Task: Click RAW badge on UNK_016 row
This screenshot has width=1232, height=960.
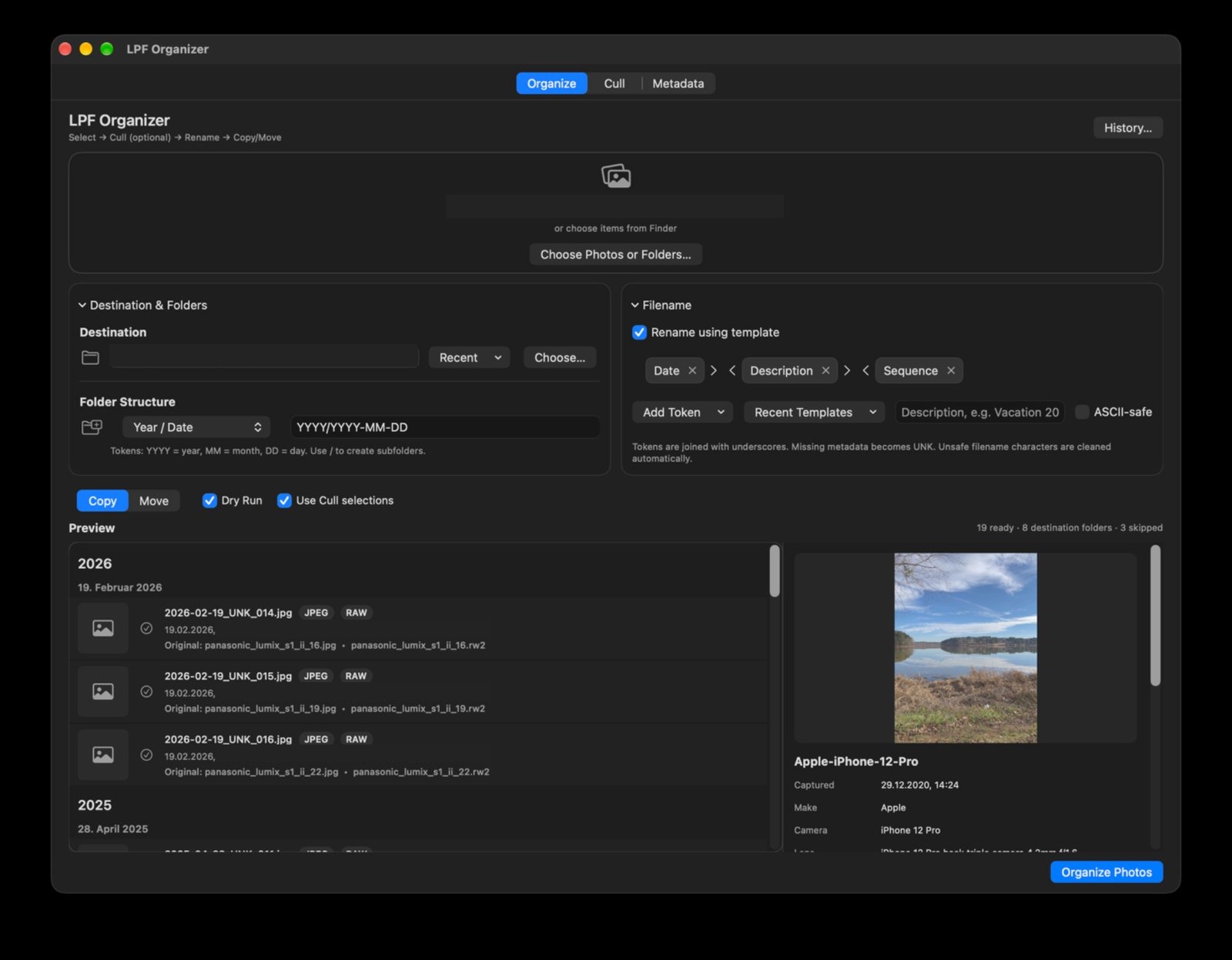Action: click(x=357, y=739)
